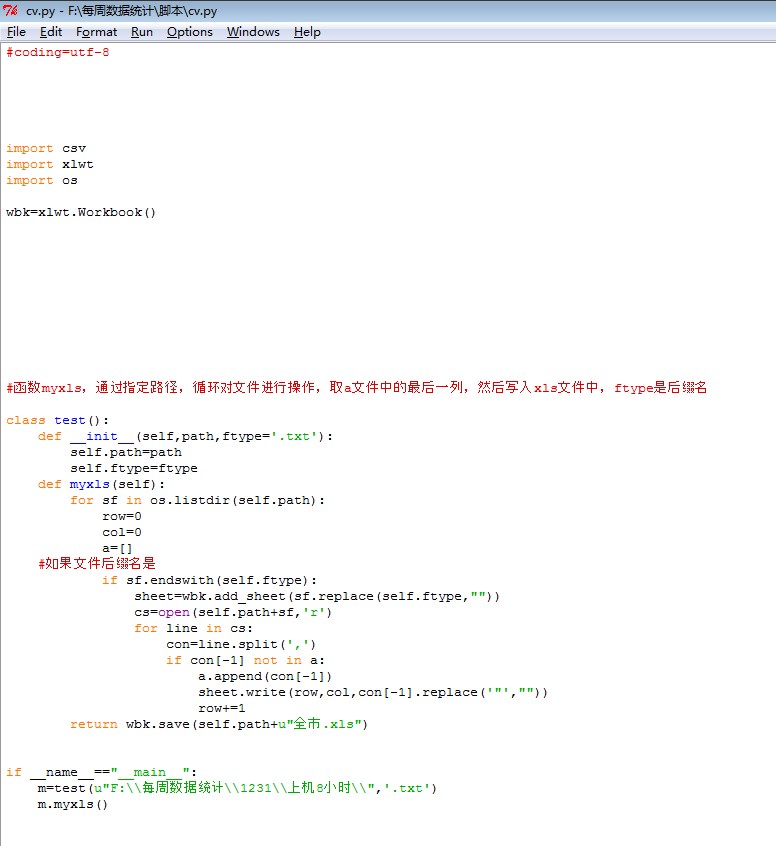Open the Options menu
Viewport: 776px width, 846px height.
pos(189,32)
